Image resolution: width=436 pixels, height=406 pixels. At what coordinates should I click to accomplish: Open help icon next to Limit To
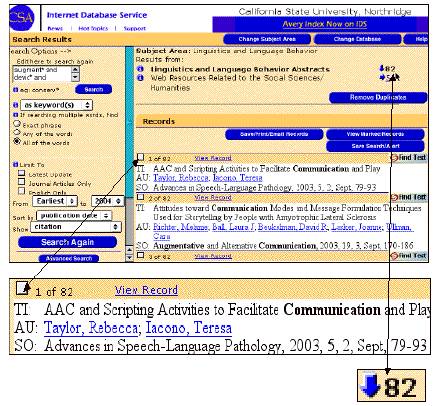(x=15, y=164)
